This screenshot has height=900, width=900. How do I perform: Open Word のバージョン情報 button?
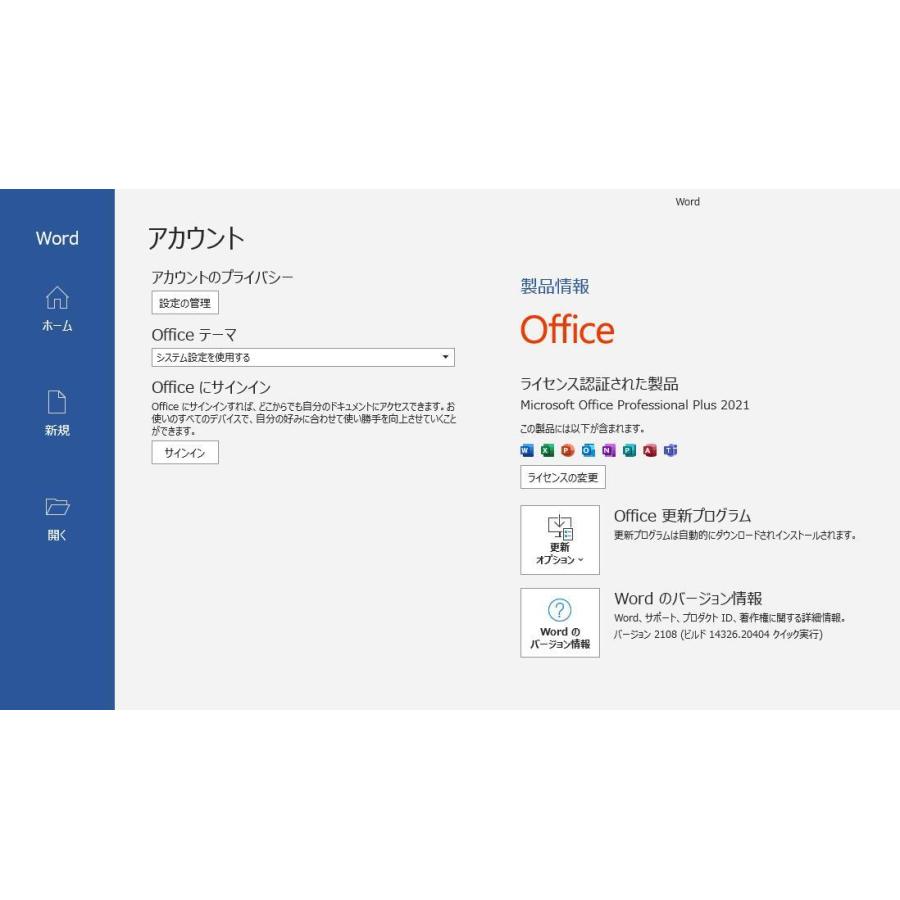[560, 623]
